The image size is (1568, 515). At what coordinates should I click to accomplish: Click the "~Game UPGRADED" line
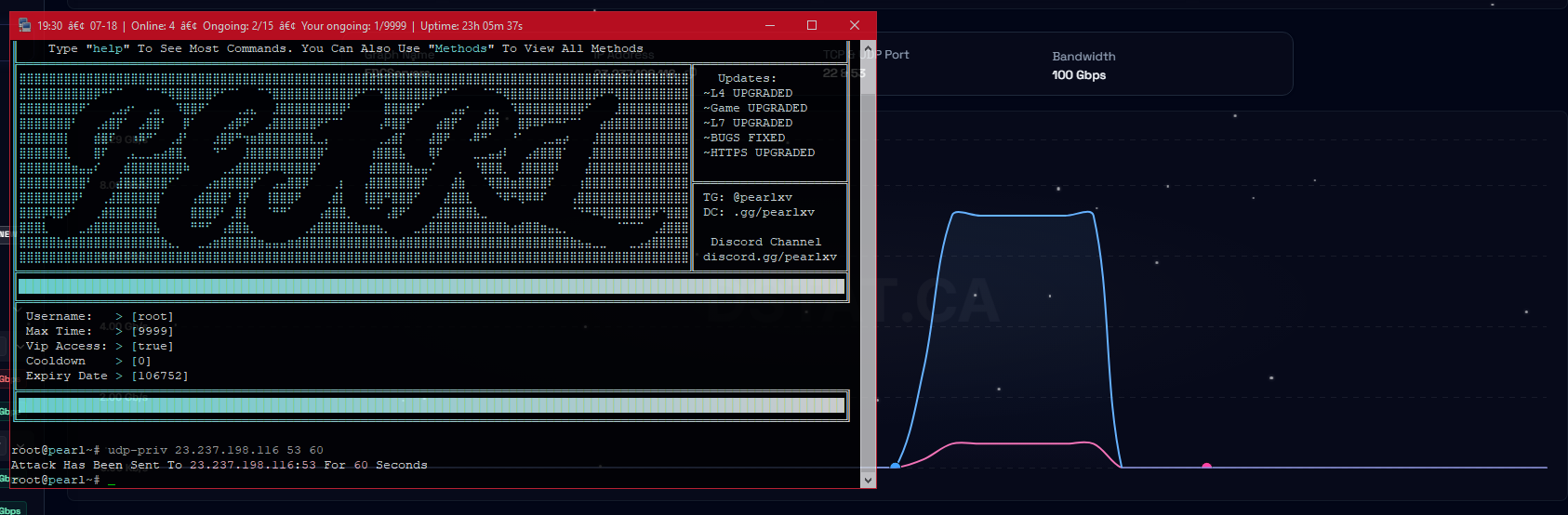[755, 108]
